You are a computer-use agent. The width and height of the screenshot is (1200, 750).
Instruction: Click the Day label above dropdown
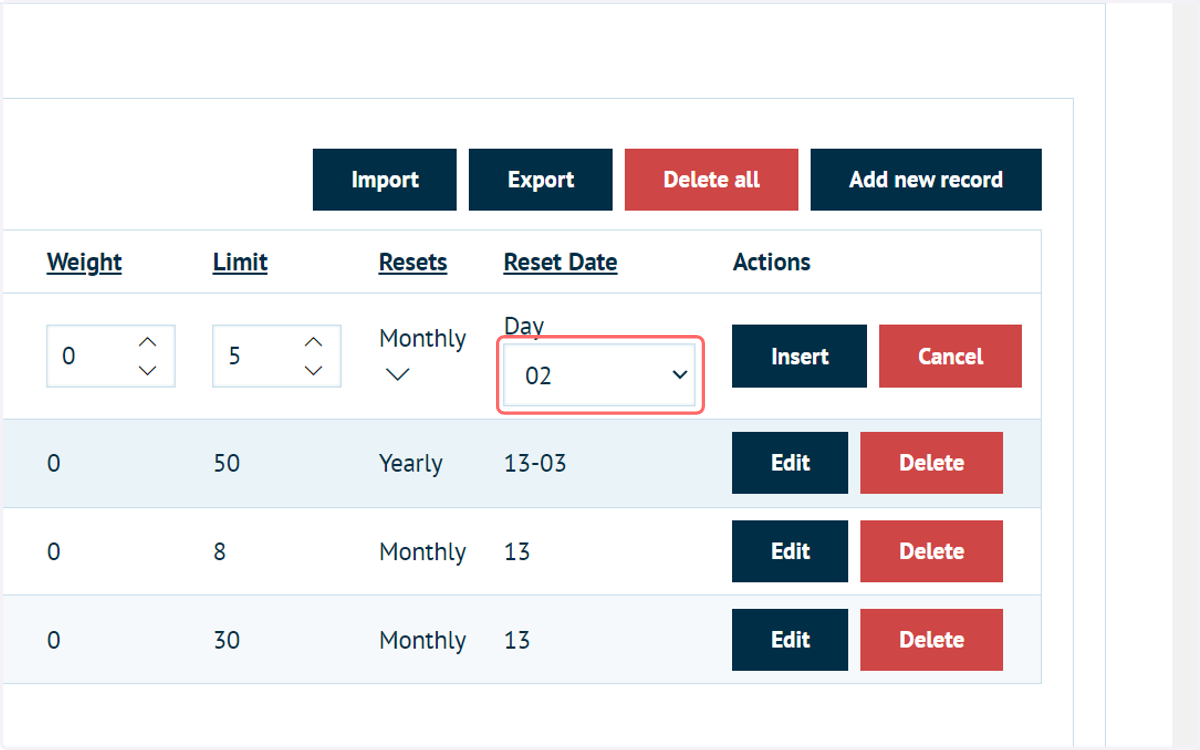[x=524, y=326]
